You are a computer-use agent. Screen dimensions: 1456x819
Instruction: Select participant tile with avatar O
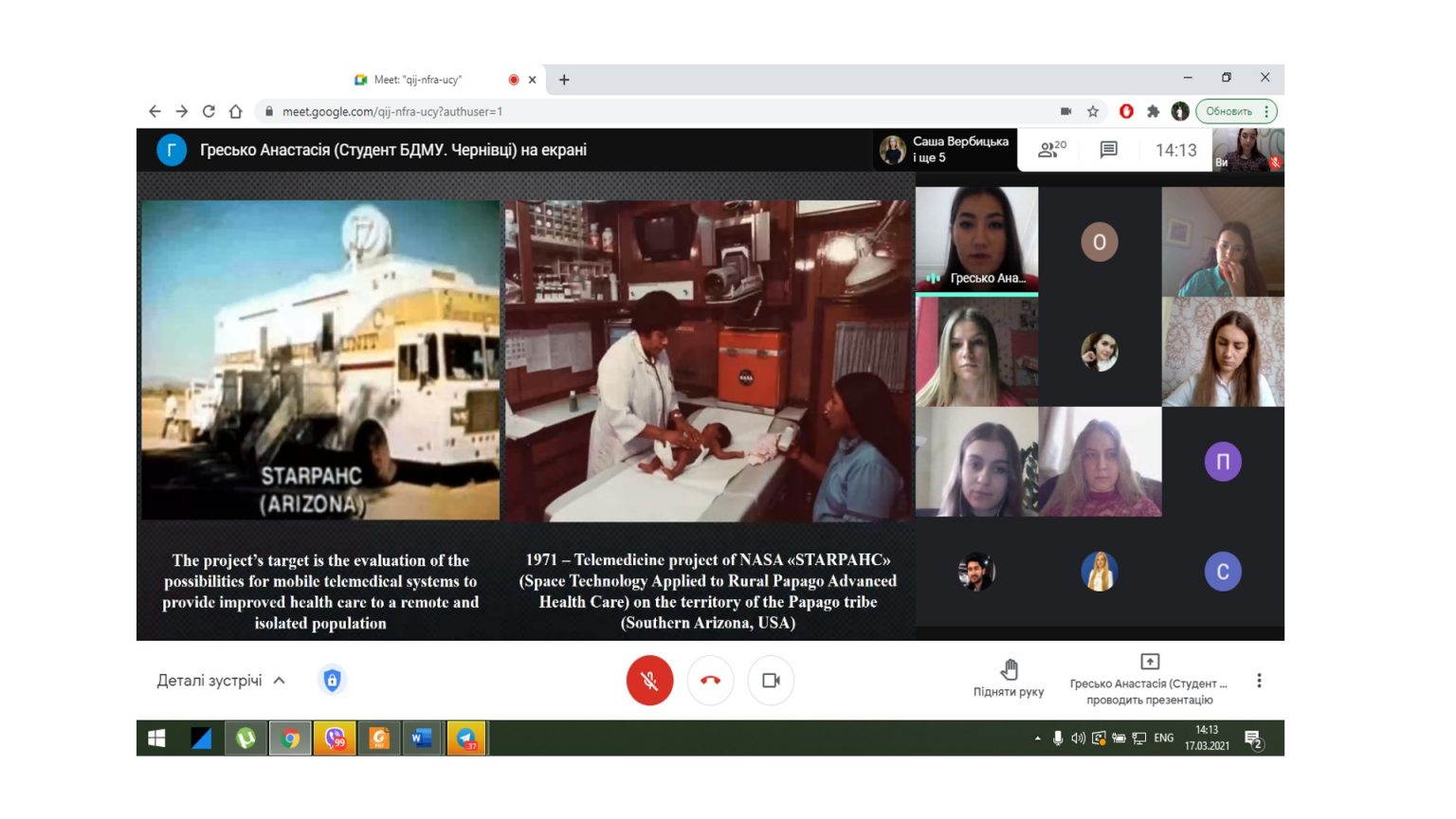point(1100,242)
